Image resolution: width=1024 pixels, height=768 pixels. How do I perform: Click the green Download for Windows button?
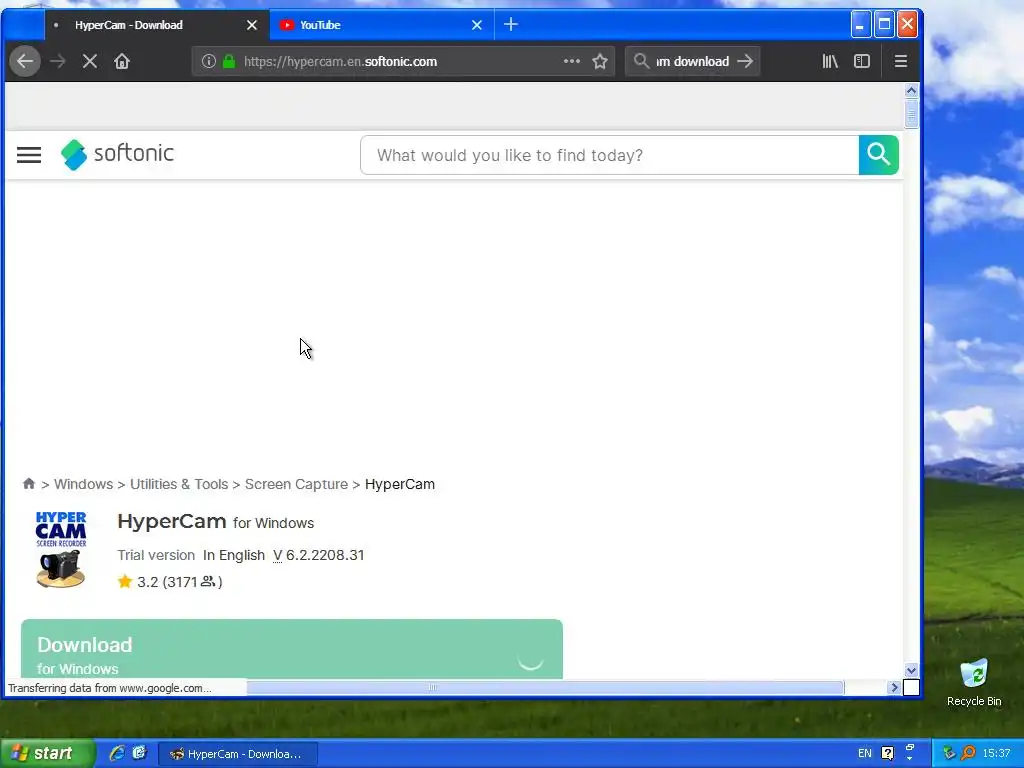coord(292,649)
